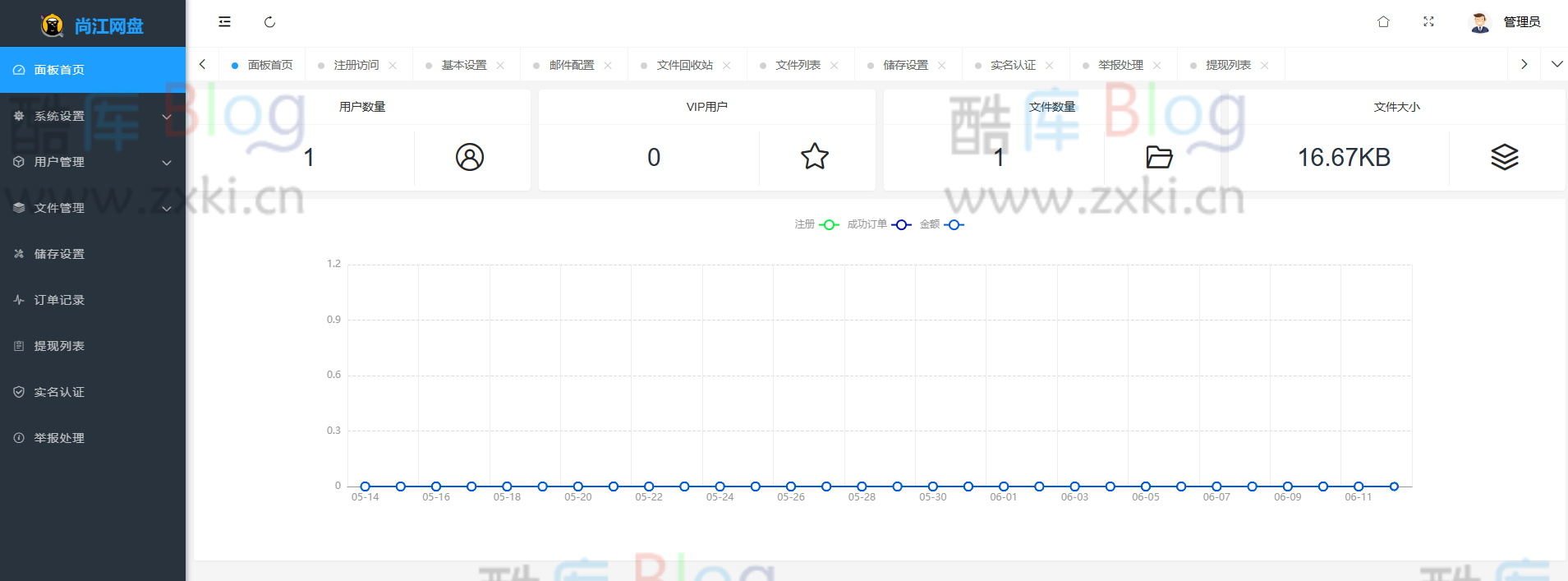Screen dimensions: 1568x581
Task: Click the file count folder icon
Action: tap(1159, 157)
